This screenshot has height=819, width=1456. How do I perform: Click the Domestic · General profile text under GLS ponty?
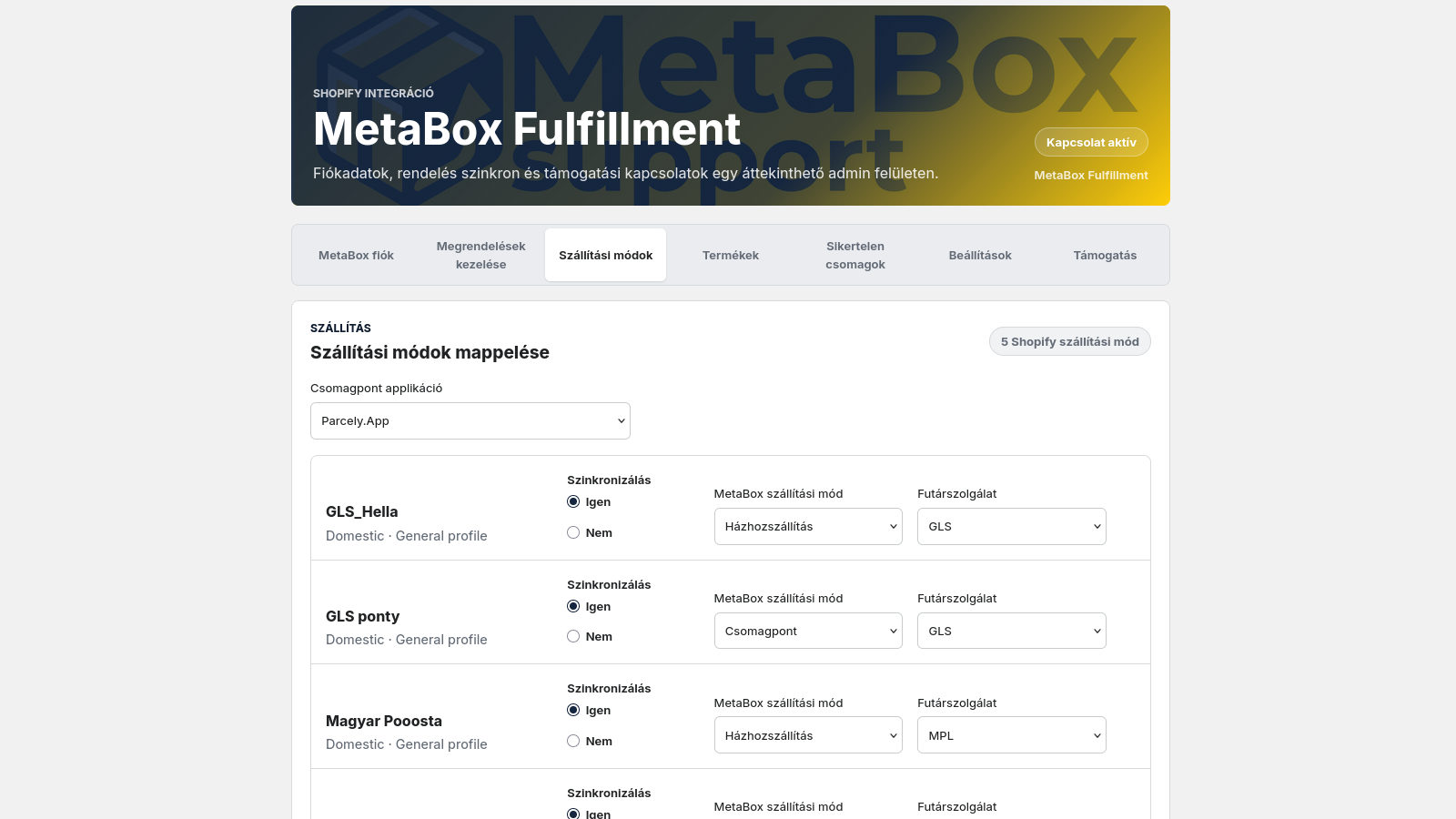pos(407,640)
